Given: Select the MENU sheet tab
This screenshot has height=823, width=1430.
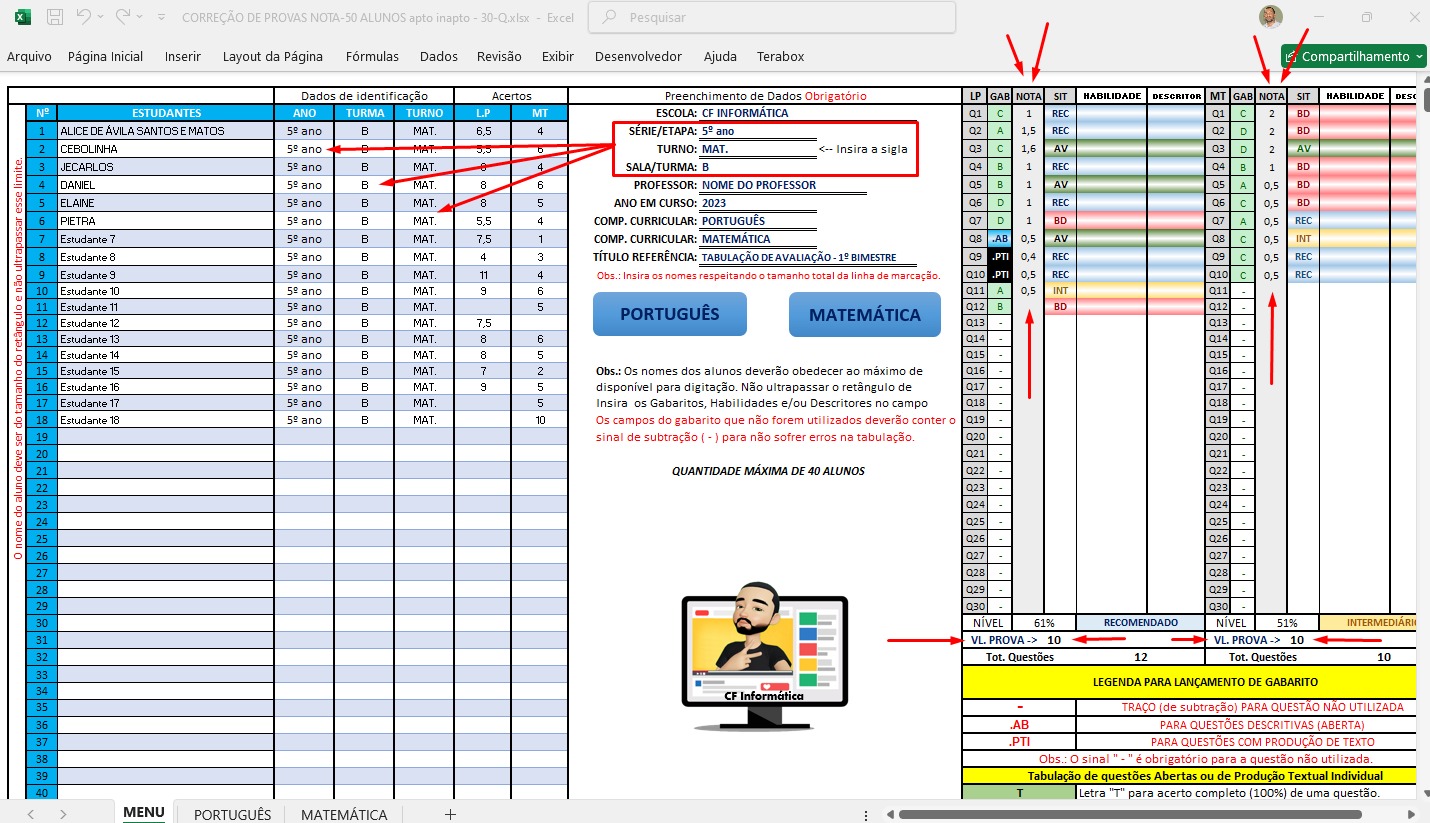Looking at the screenshot, I should tap(144, 813).
